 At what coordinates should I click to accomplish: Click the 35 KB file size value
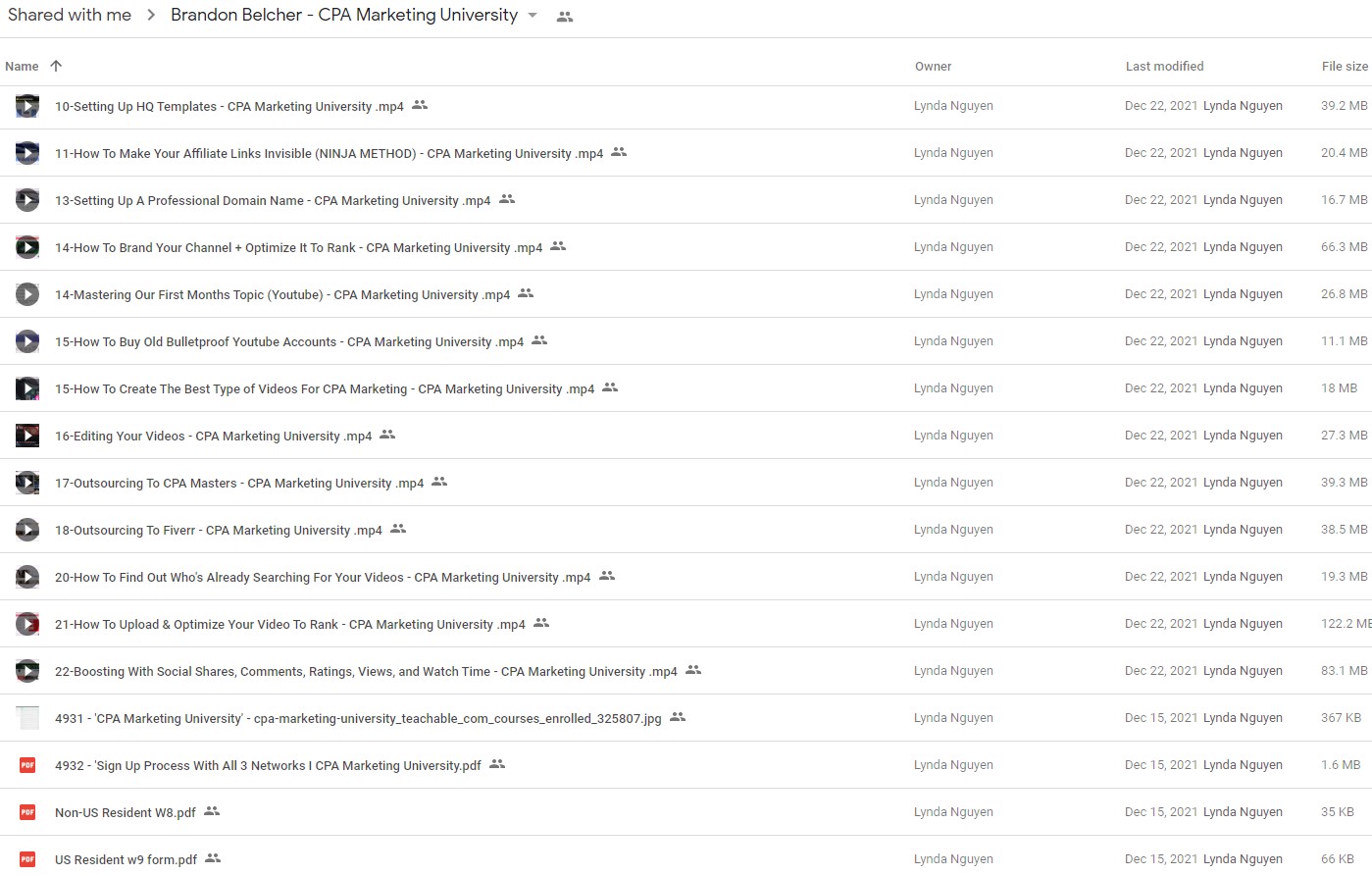pos(1338,812)
